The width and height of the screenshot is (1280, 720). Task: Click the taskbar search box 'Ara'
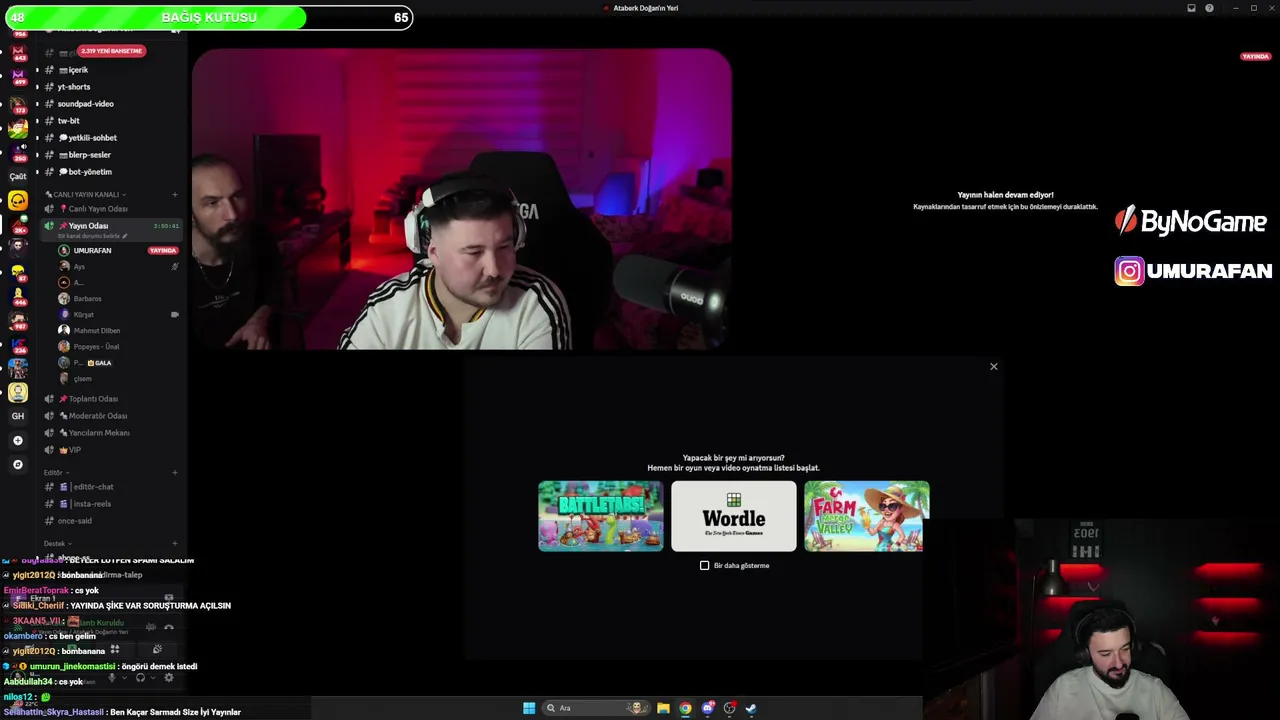pyautogui.click(x=596, y=708)
